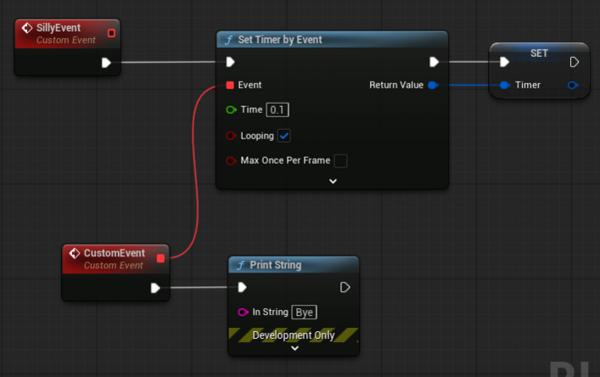Select the CustomEvent node title

114,253
